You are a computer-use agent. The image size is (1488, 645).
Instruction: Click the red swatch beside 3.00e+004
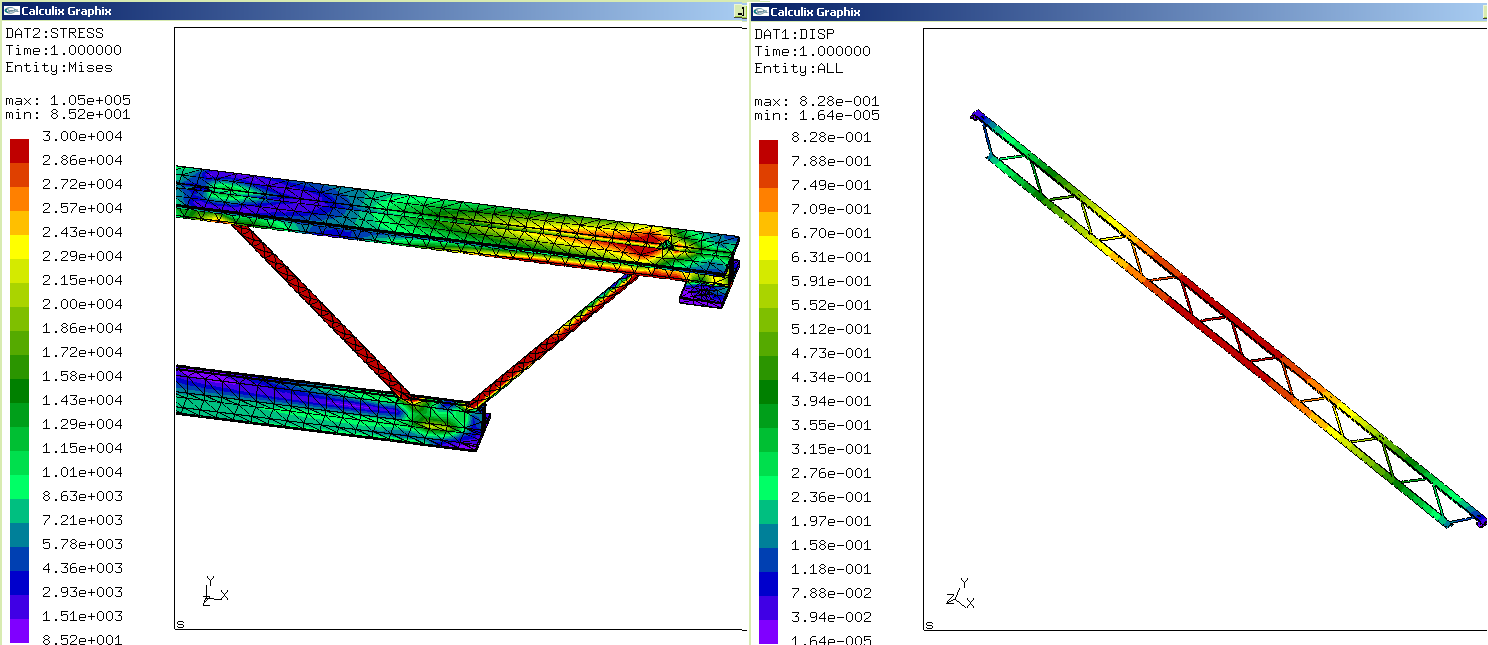(x=19, y=150)
